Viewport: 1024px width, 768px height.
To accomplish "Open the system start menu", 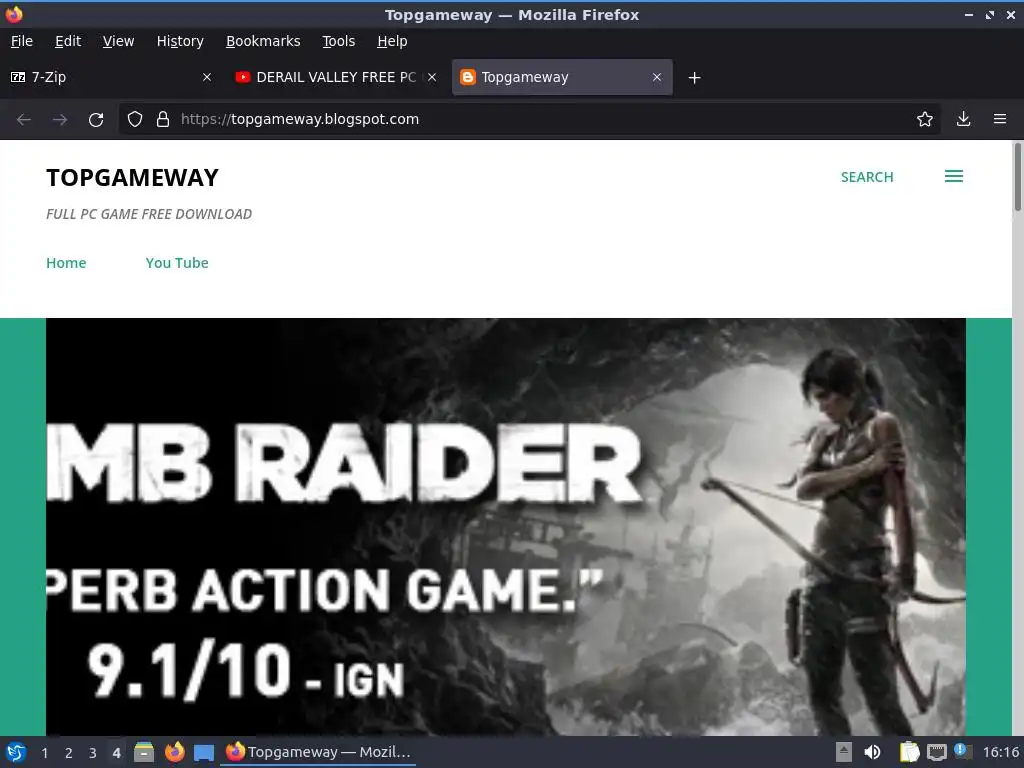I will coord(16,752).
